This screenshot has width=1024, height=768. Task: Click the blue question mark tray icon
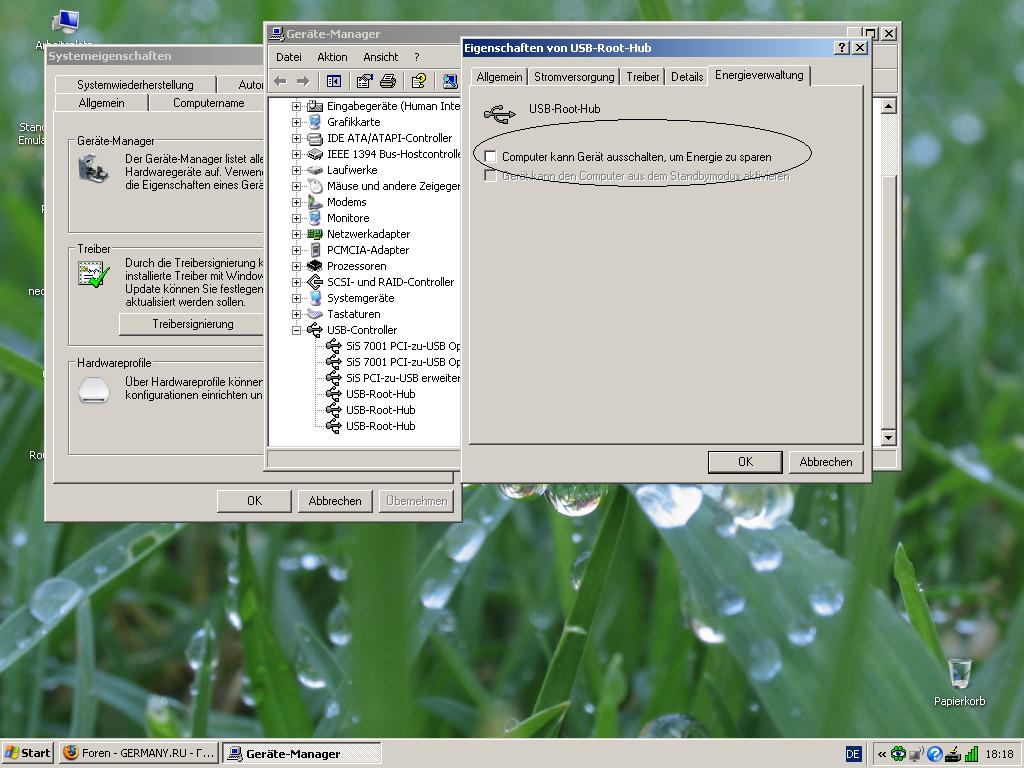coord(935,754)
